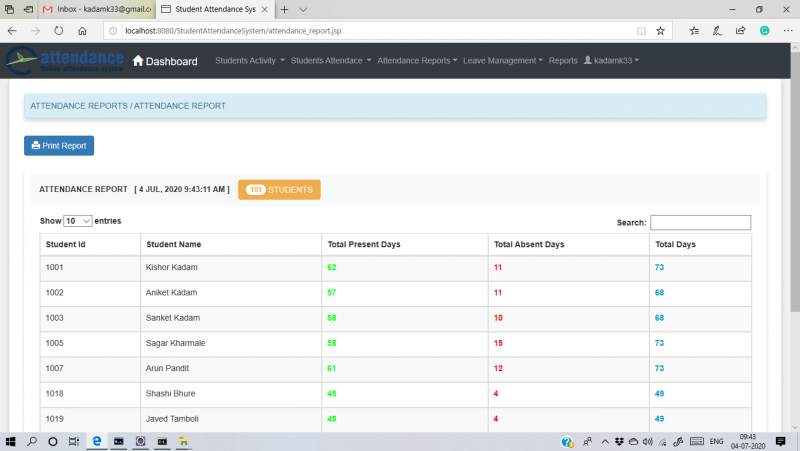Select student name Shashi Bhure
800x451 pixels.
coord(170,394)
